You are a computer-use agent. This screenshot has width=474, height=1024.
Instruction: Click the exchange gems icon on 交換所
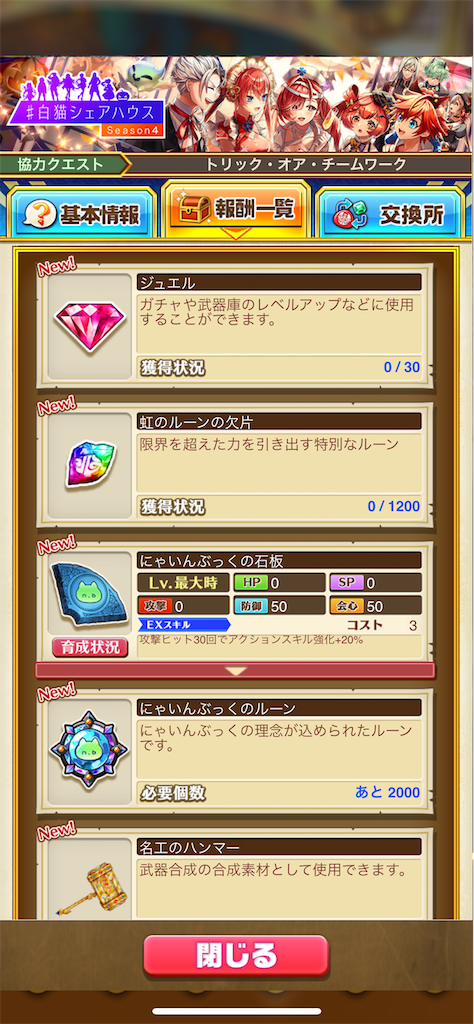350,216
